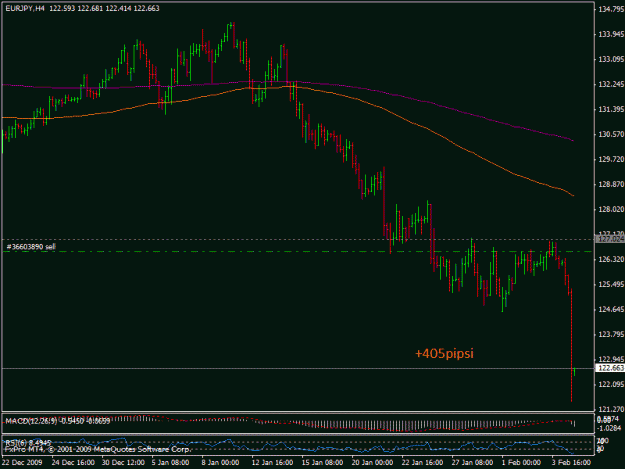625x469 pixels.
Task: Click the 8 Jan 00:00 time label
Action: (x=220, y=463)
